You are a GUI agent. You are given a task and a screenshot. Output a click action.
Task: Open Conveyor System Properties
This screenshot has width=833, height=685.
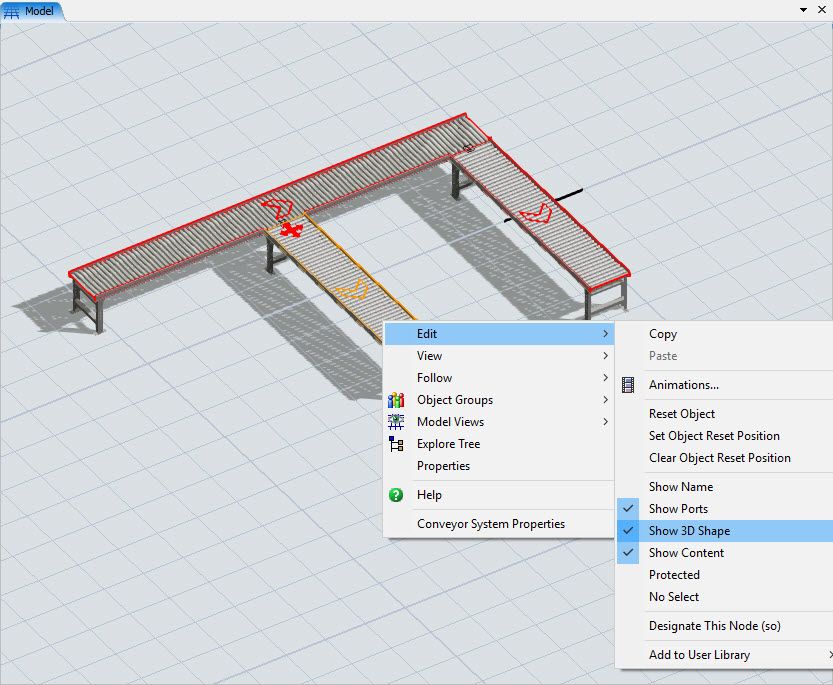pos(499,524)
